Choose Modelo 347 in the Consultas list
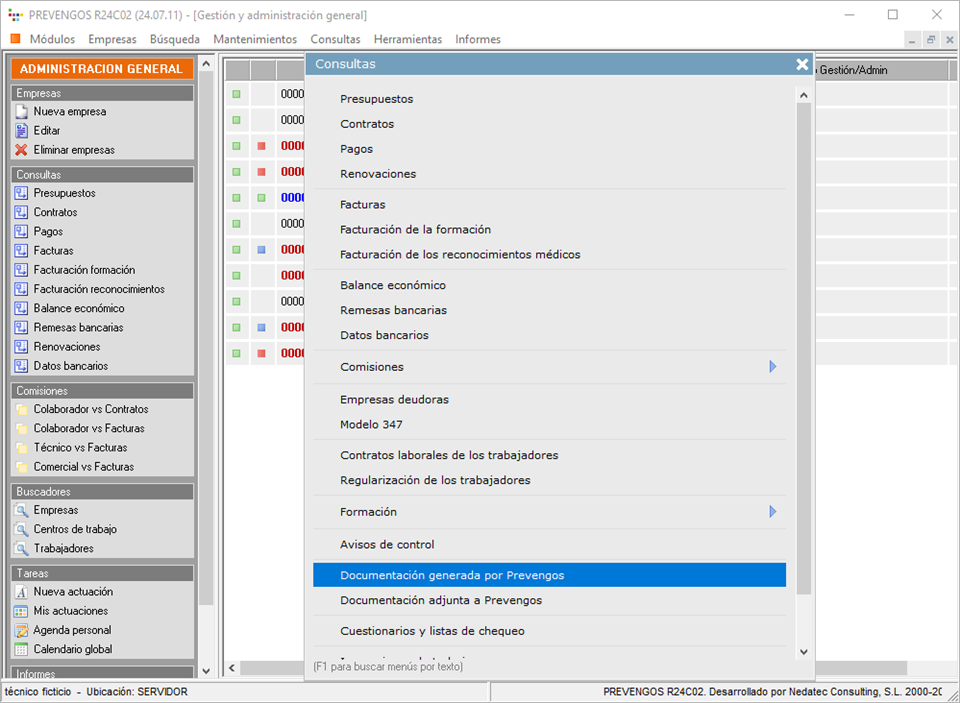The width and height of the screenshot is (960, 703). pos(371,424)
